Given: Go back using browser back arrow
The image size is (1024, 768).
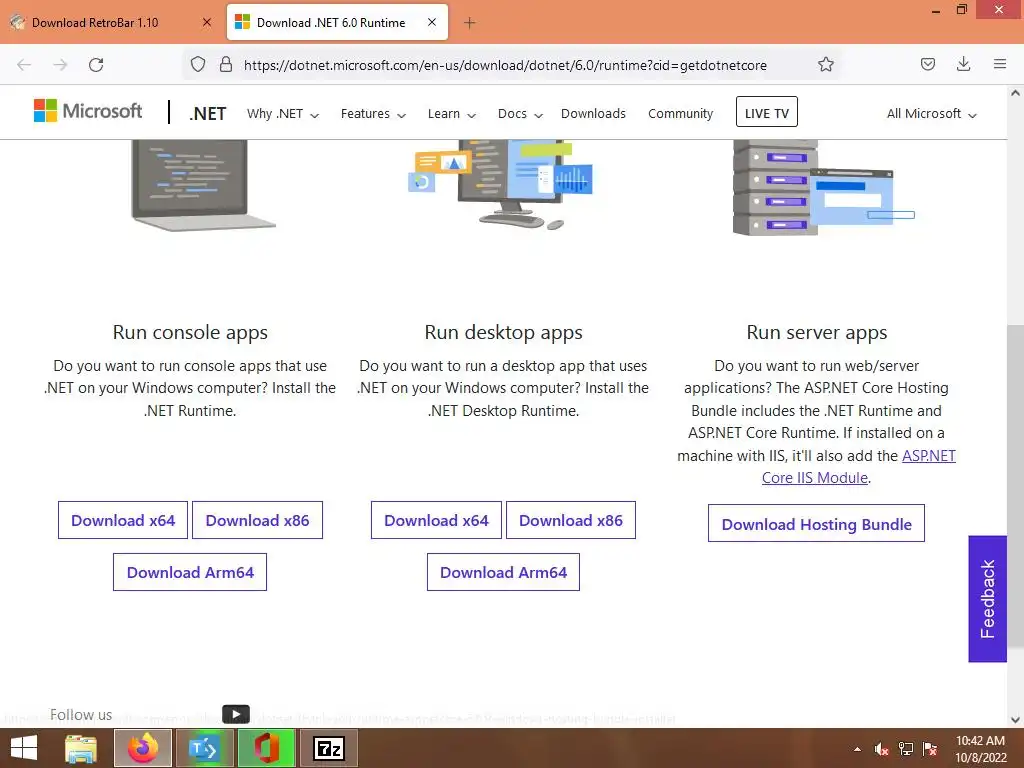Looking at the screenshot, I should coord(24,65).
